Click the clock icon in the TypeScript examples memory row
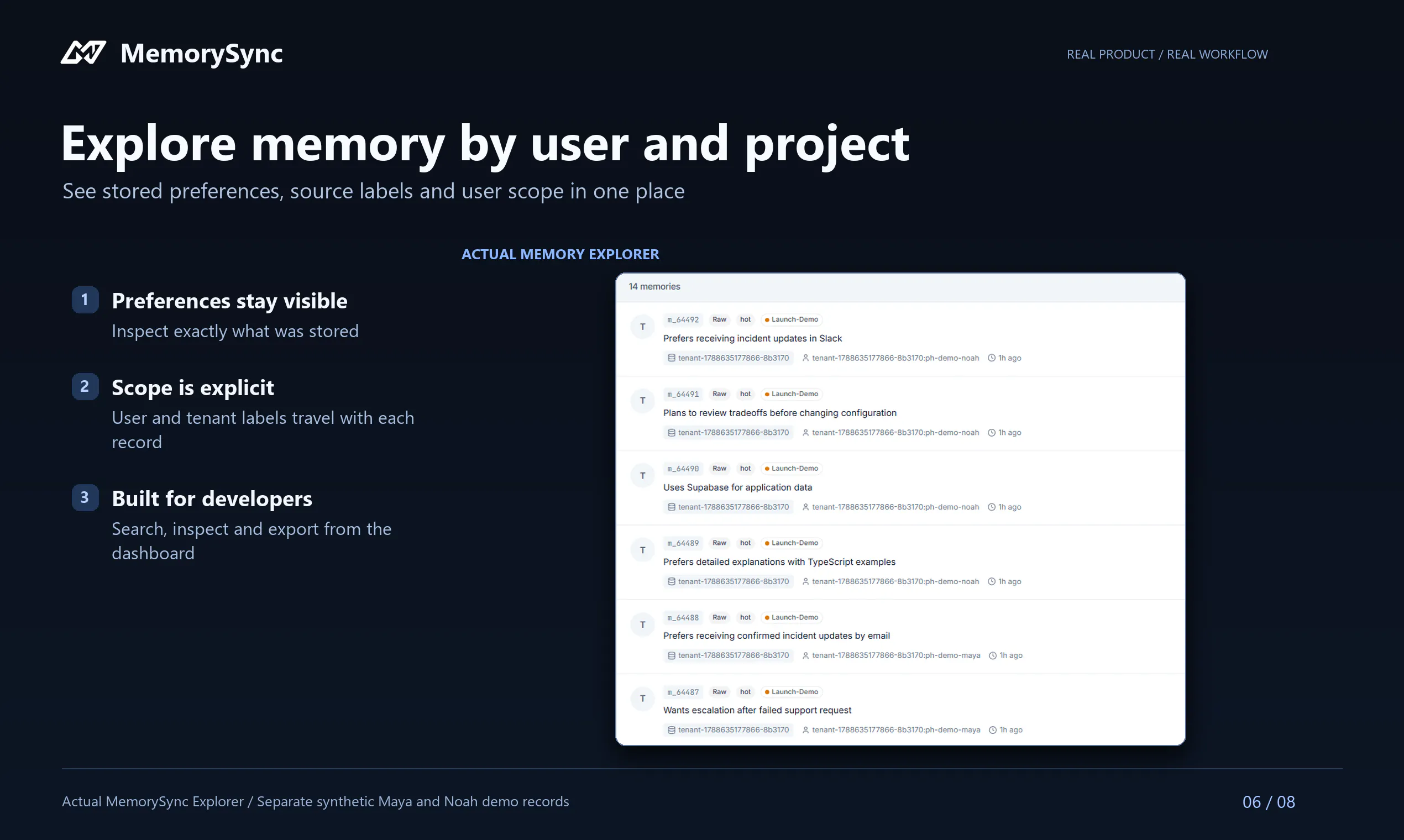Viewport: 1404px width, 840px height. (992, 581)
